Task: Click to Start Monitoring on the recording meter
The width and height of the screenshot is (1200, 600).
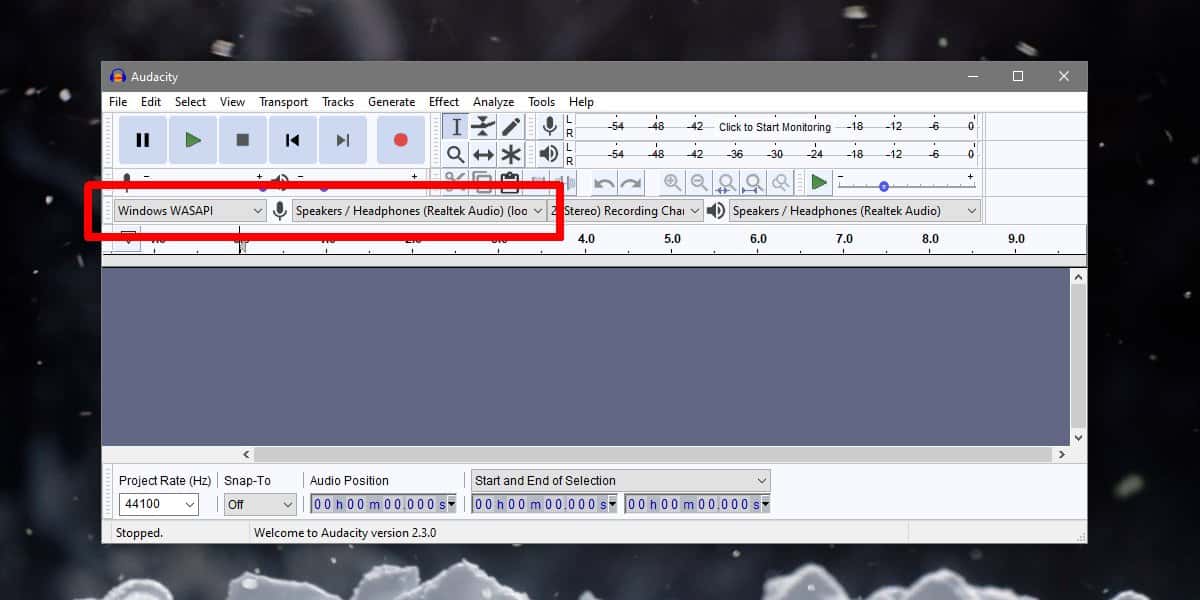Action: click(x=775, y=127)
